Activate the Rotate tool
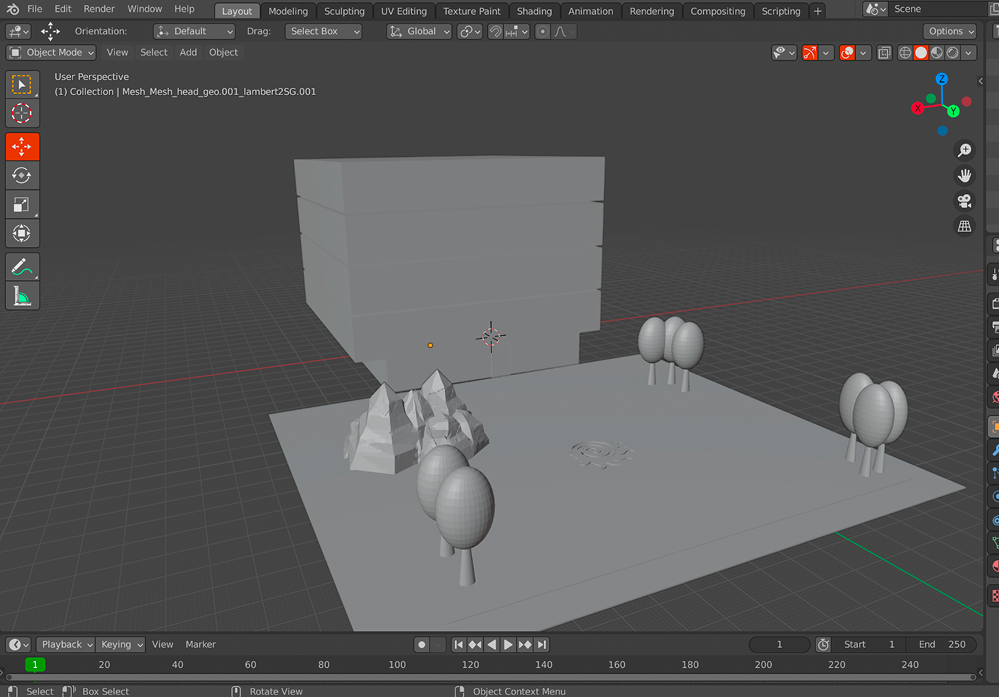 tap(22, 176)
